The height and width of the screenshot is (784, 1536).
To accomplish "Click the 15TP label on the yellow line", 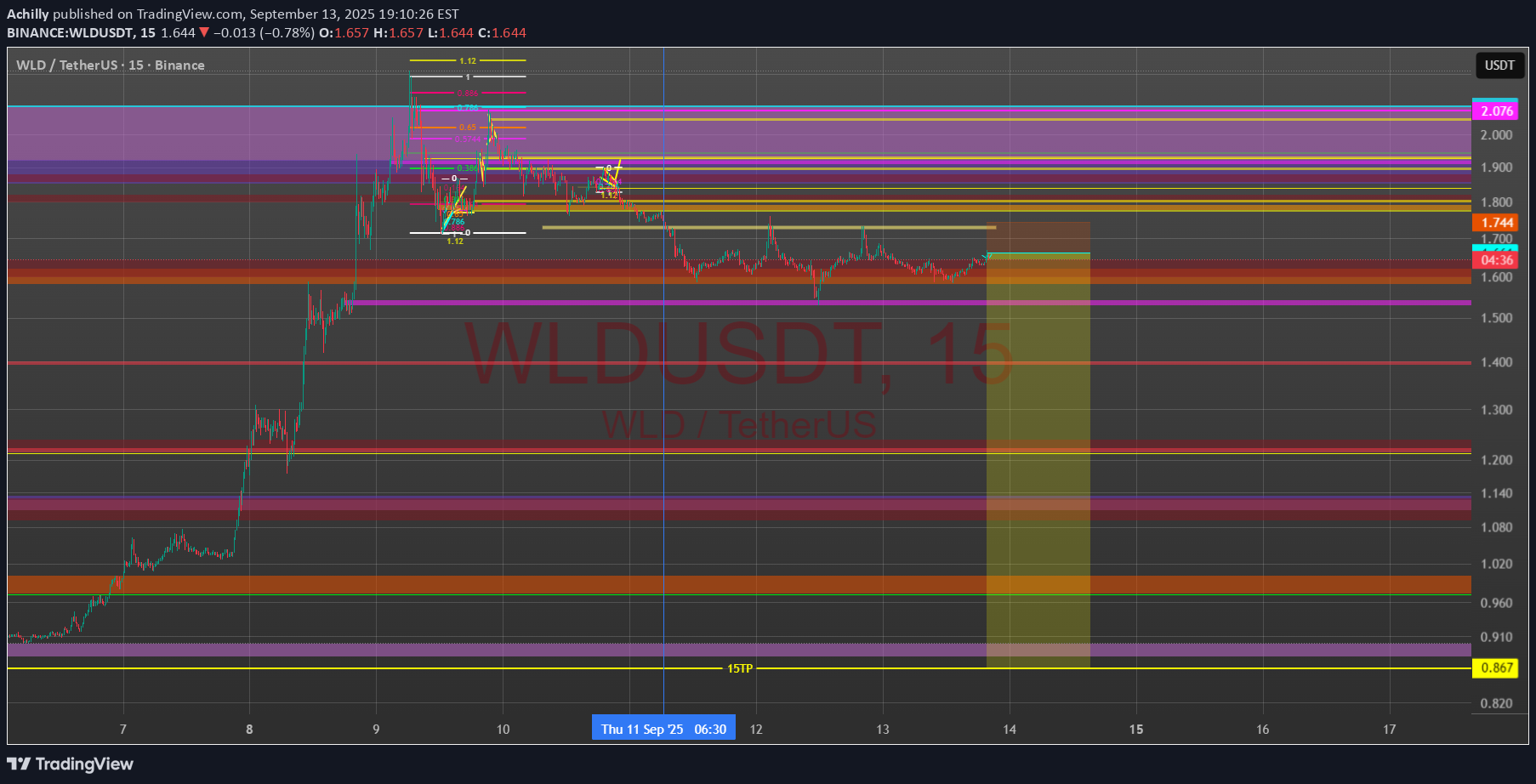I will tap(739, 669).
